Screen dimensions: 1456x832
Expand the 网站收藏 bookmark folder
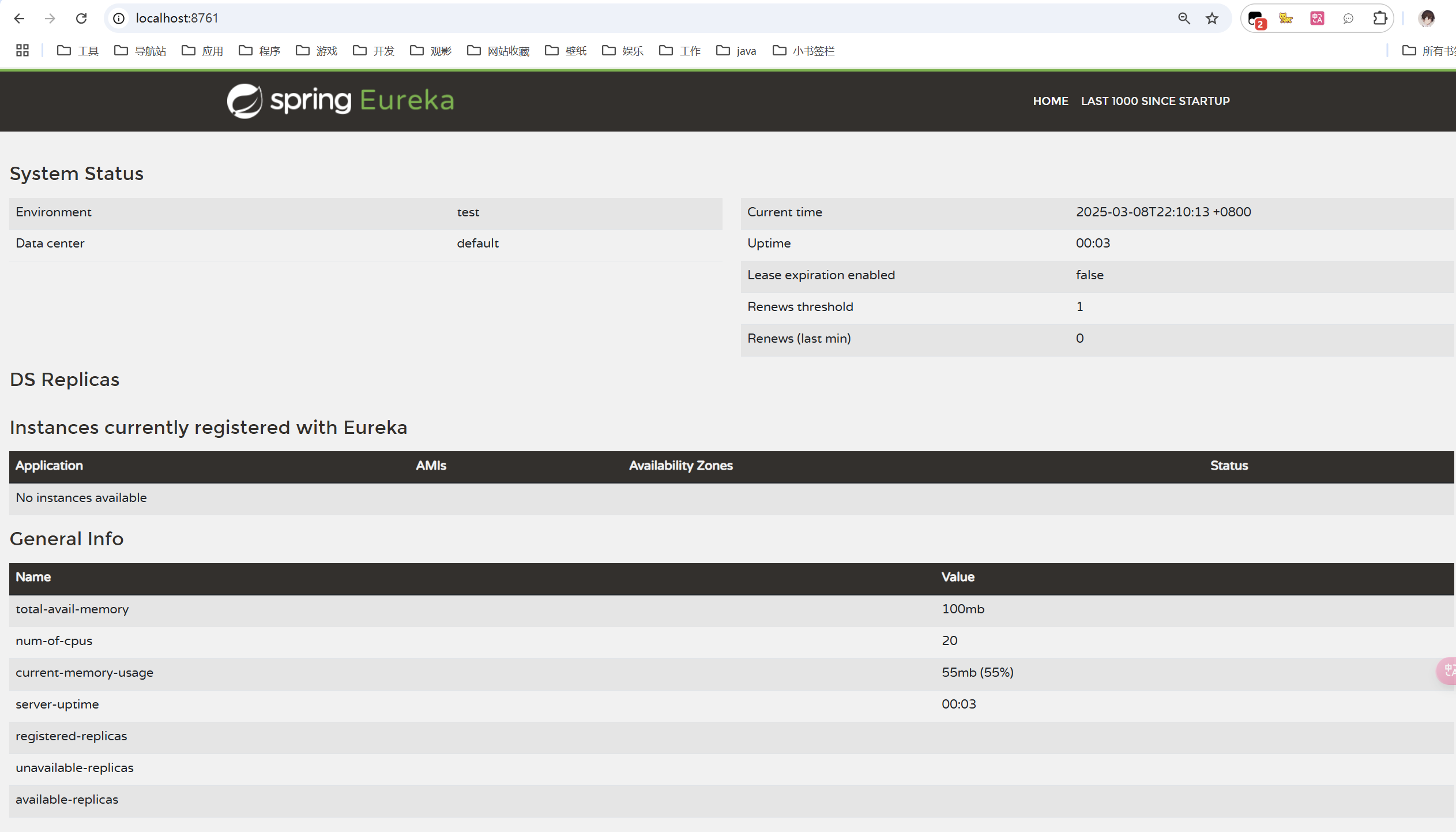[498, 51]
